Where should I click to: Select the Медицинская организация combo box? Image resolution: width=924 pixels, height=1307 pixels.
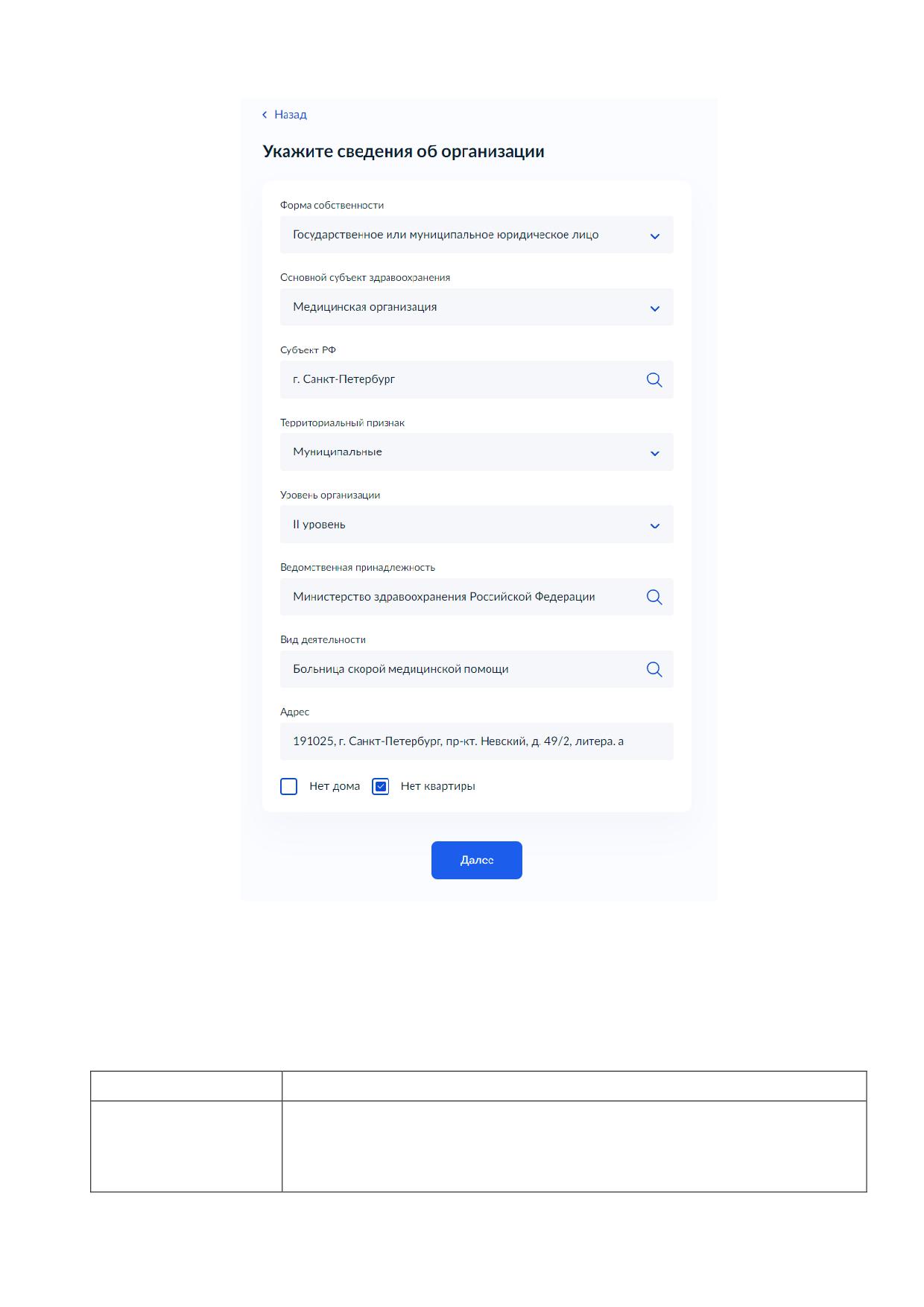pos(477,307)
